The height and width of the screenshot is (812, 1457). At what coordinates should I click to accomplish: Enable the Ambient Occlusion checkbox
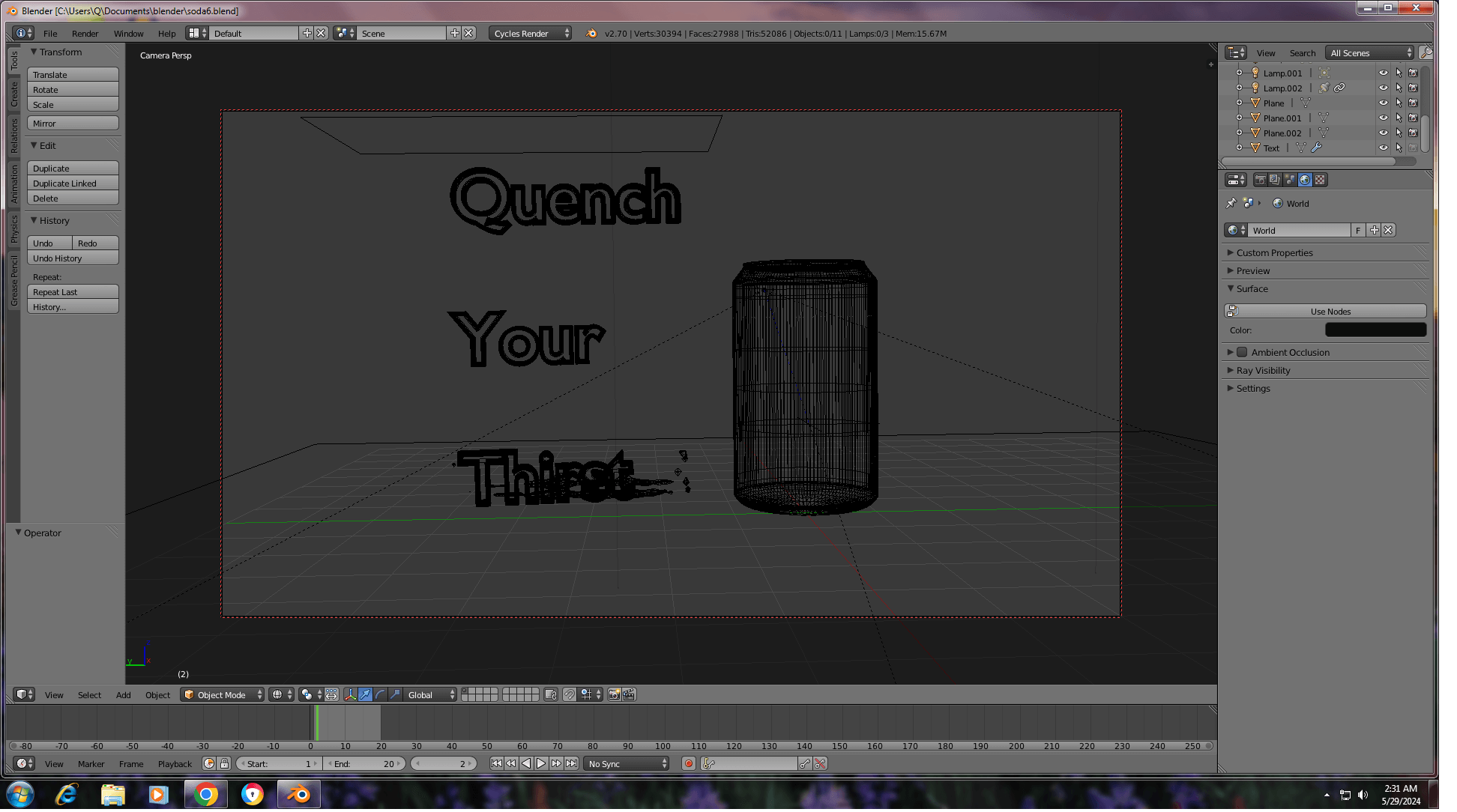tap(1242, 353)
